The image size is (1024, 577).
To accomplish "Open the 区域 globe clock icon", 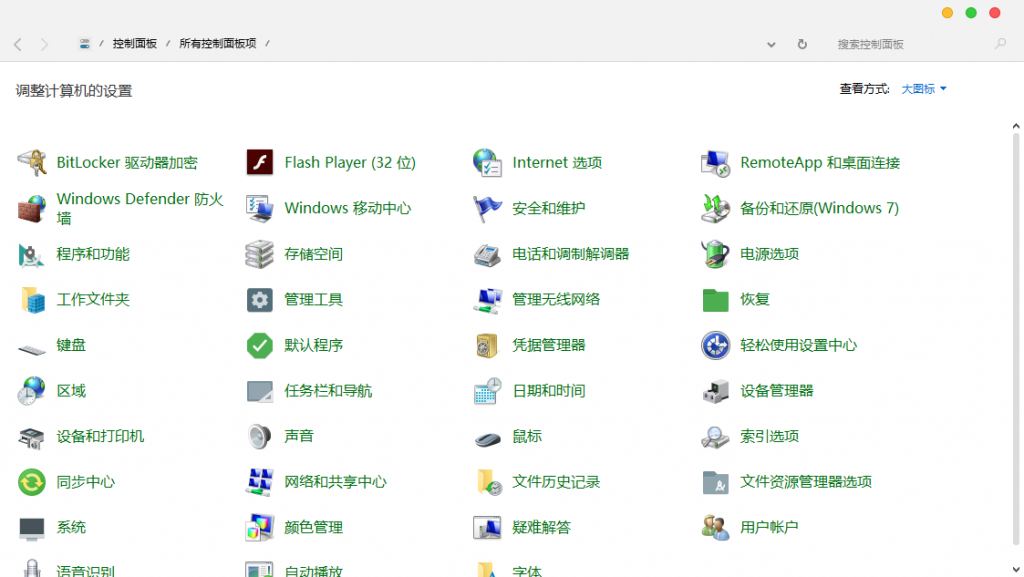I will 31,391.
